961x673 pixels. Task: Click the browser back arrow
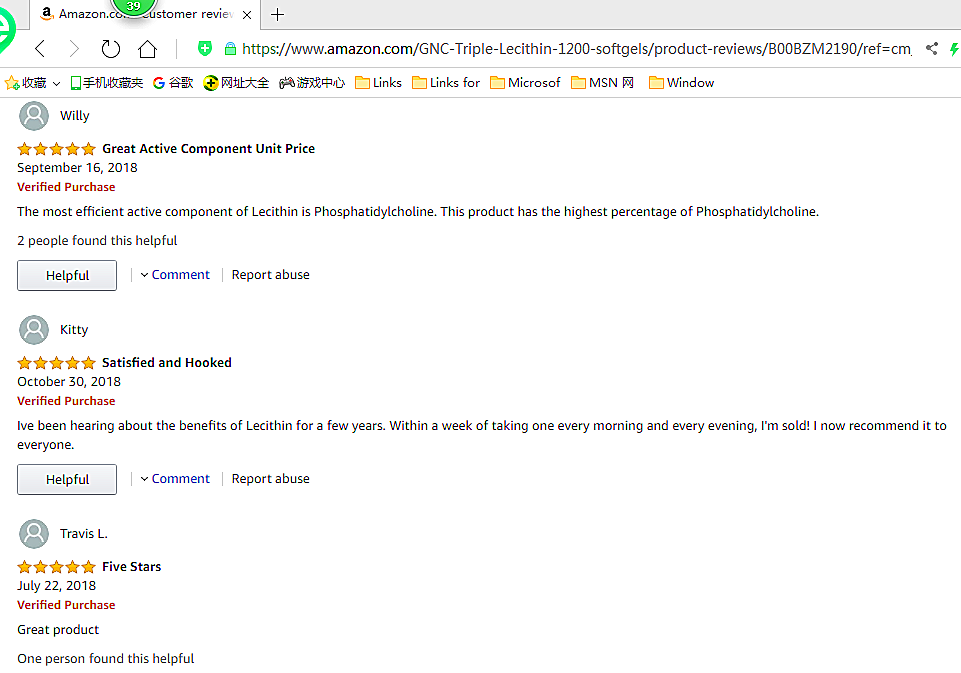(40, 49)
